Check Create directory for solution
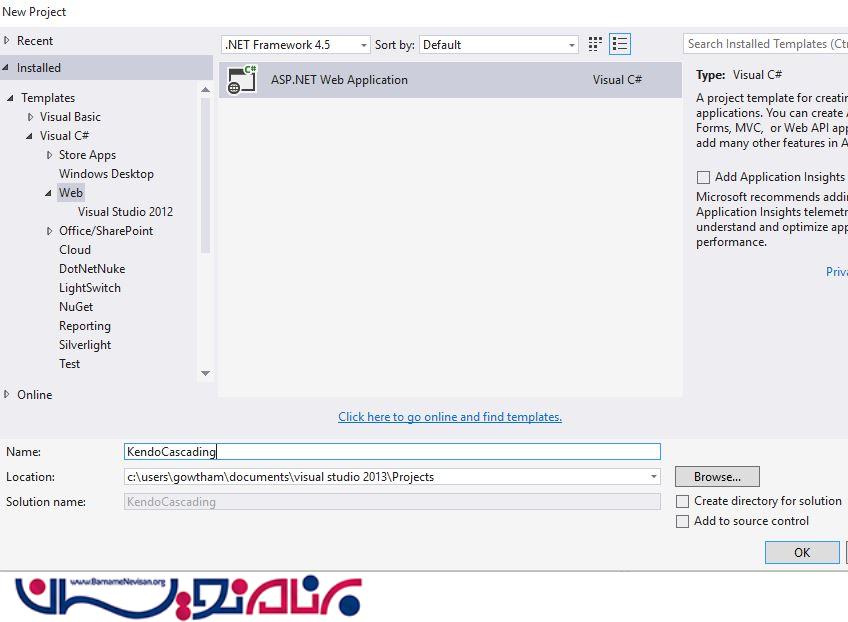 pos(683,501)
